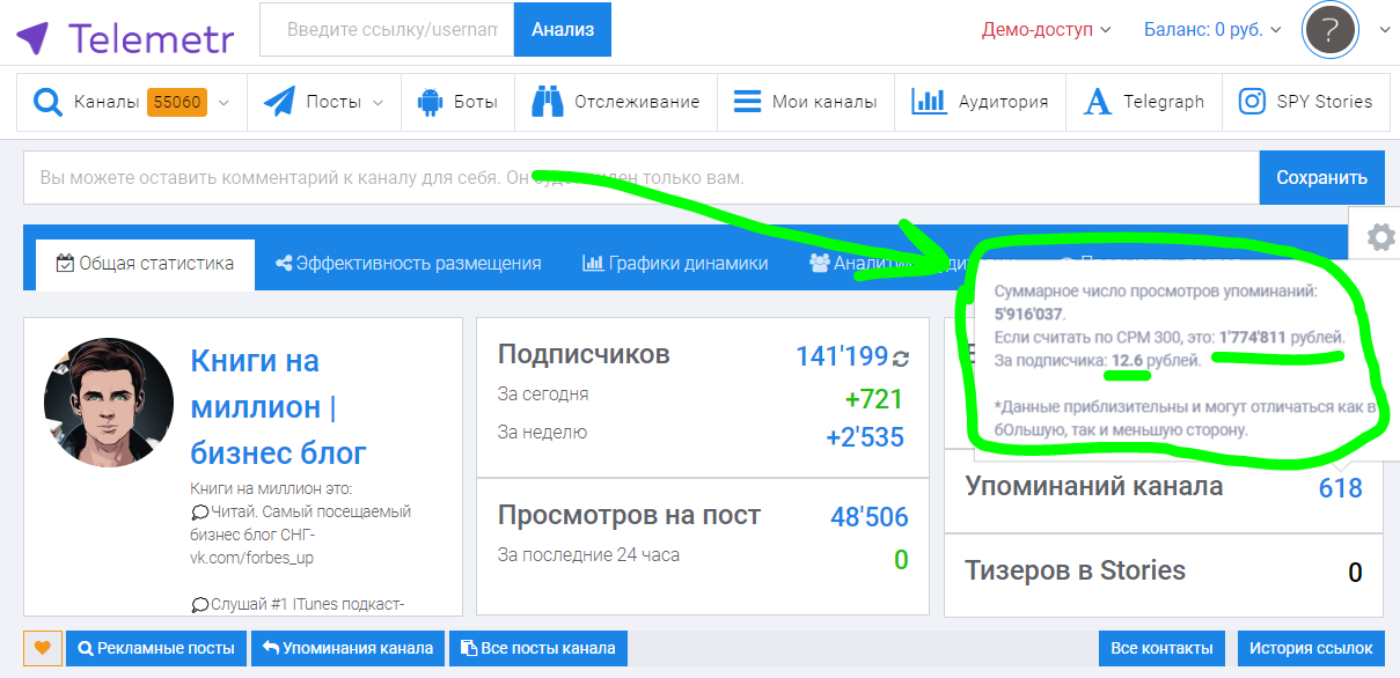
Task: Click the Просмотров на пост label
Action: 629,516
